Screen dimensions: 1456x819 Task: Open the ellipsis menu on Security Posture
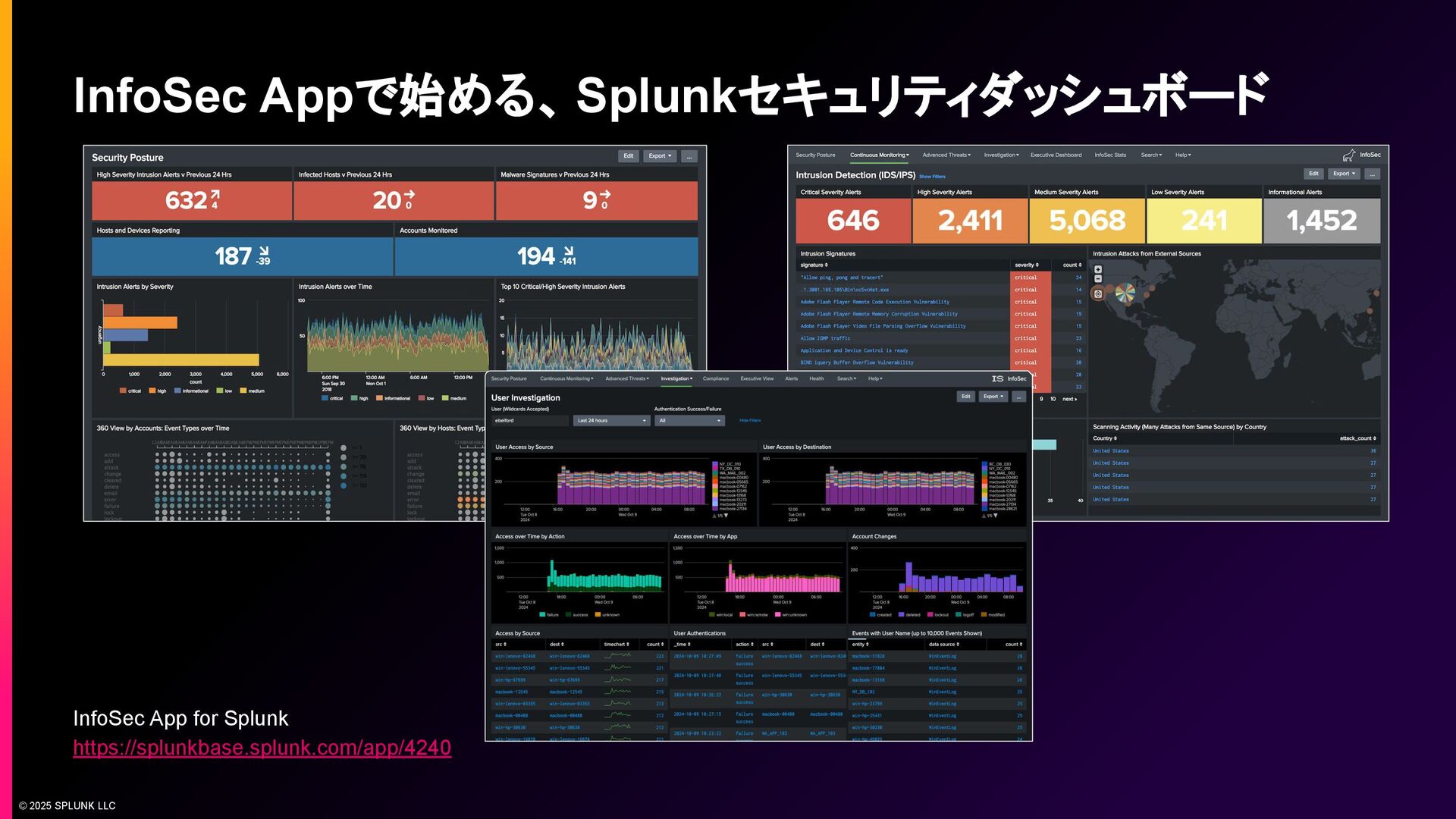[x=689, y=156]
